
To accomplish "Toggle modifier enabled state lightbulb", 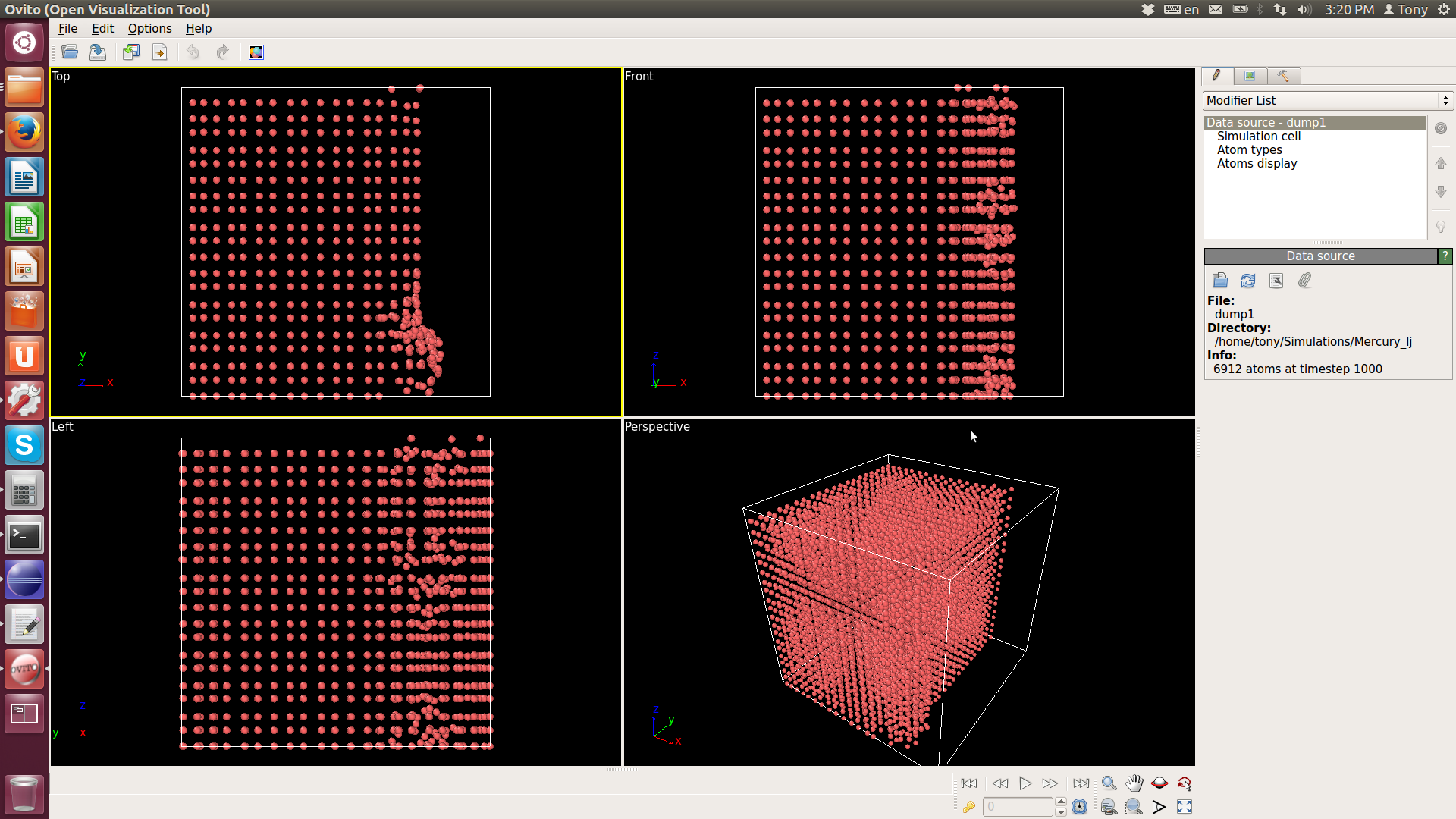I will point(1441,227).
